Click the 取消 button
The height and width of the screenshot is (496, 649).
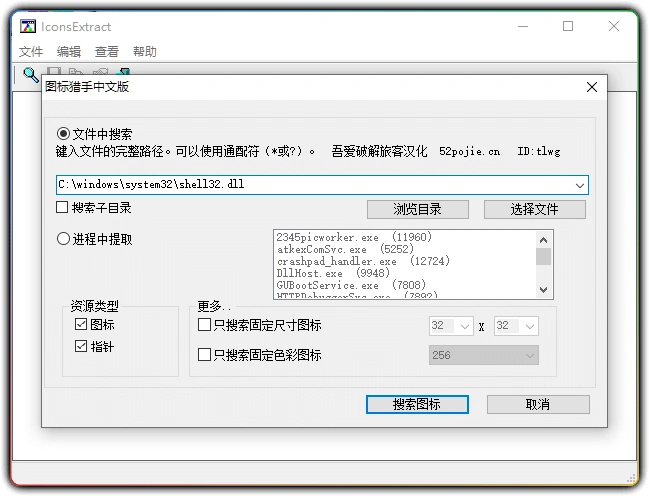(x=538, y=404)
